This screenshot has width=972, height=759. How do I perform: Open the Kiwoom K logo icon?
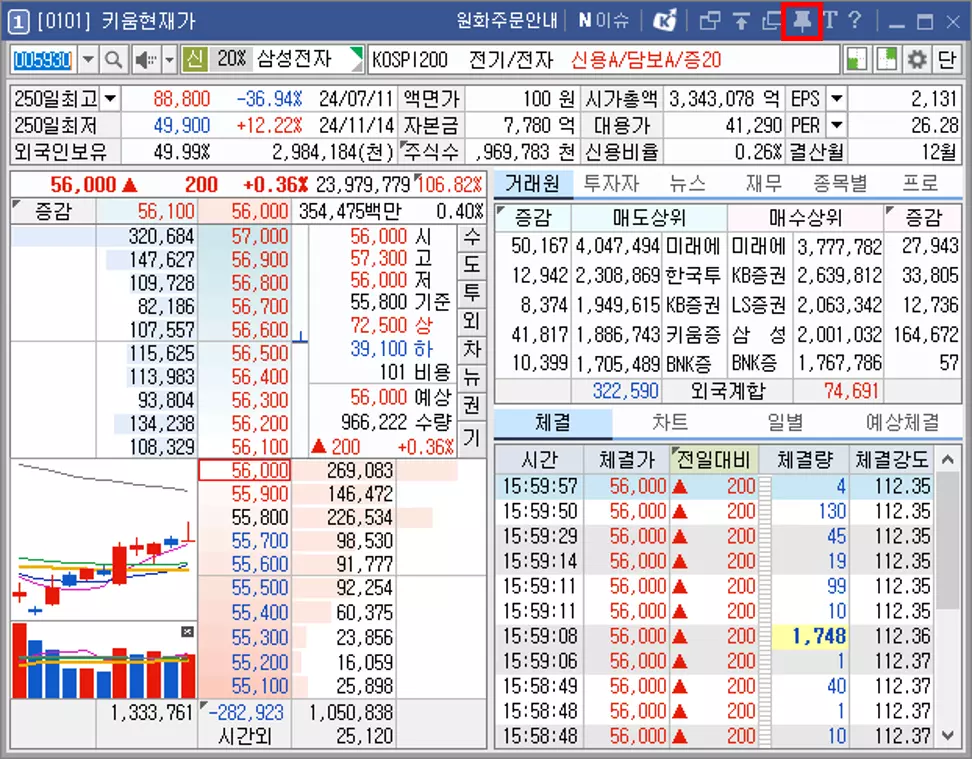click(x=665, y=21)
